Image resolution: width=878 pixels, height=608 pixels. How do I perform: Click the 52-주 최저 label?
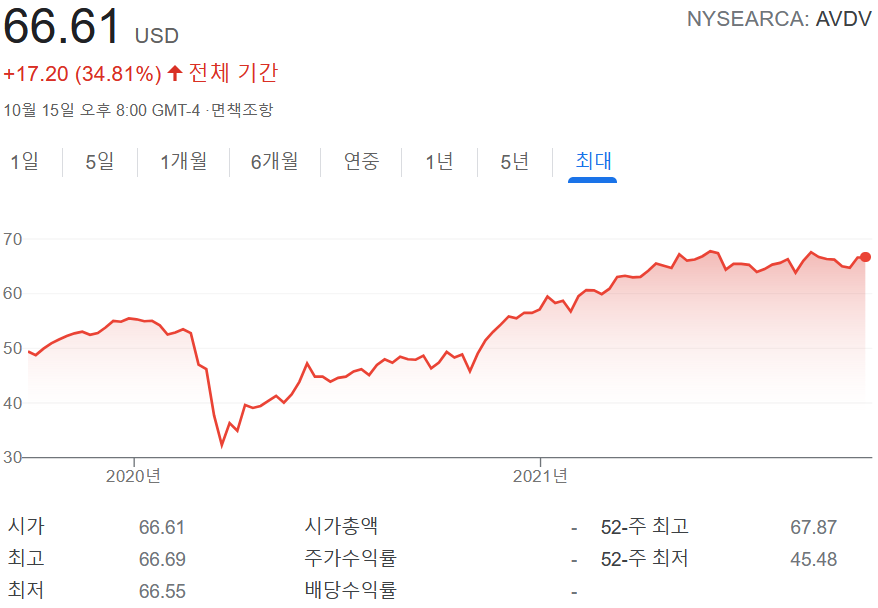645,559
